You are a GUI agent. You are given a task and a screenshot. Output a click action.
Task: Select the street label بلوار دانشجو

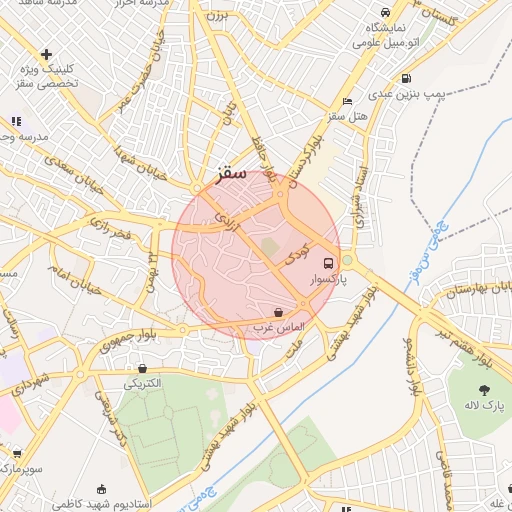(x=412, y=367)
